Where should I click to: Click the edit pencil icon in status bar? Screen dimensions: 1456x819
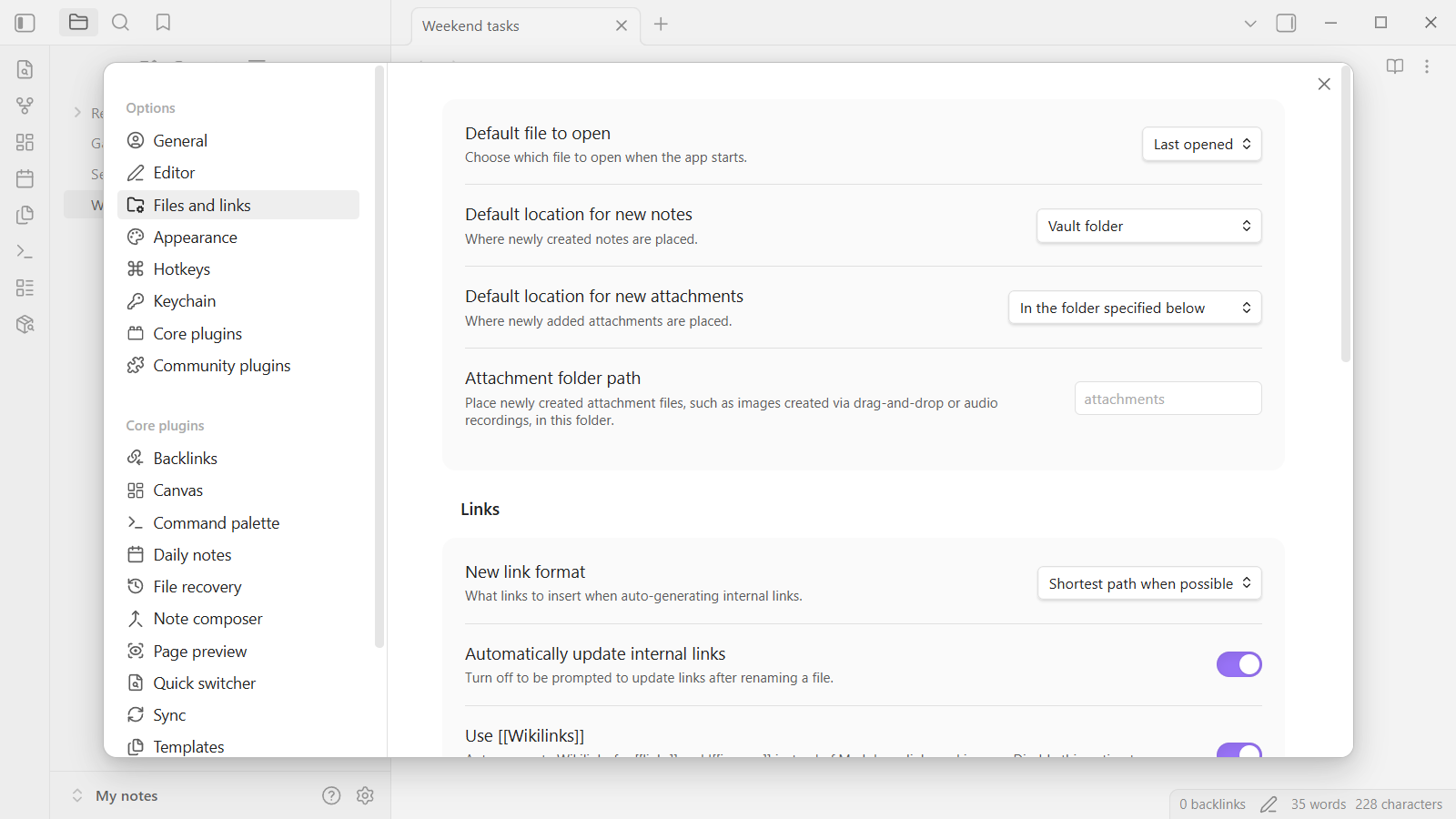(x=1269, y=804)
